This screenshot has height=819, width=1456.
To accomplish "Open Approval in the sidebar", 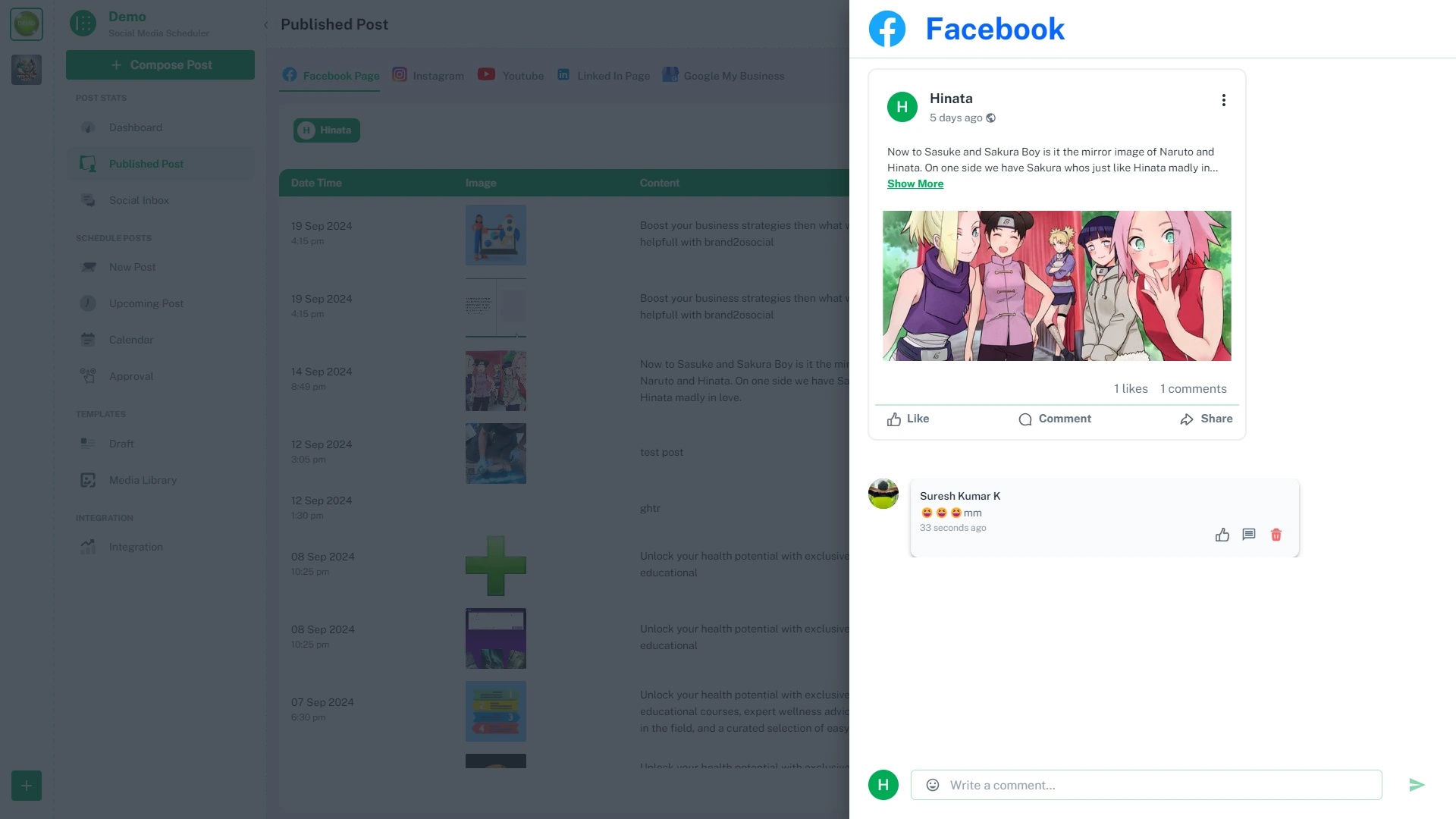I will tap(160, 376).
